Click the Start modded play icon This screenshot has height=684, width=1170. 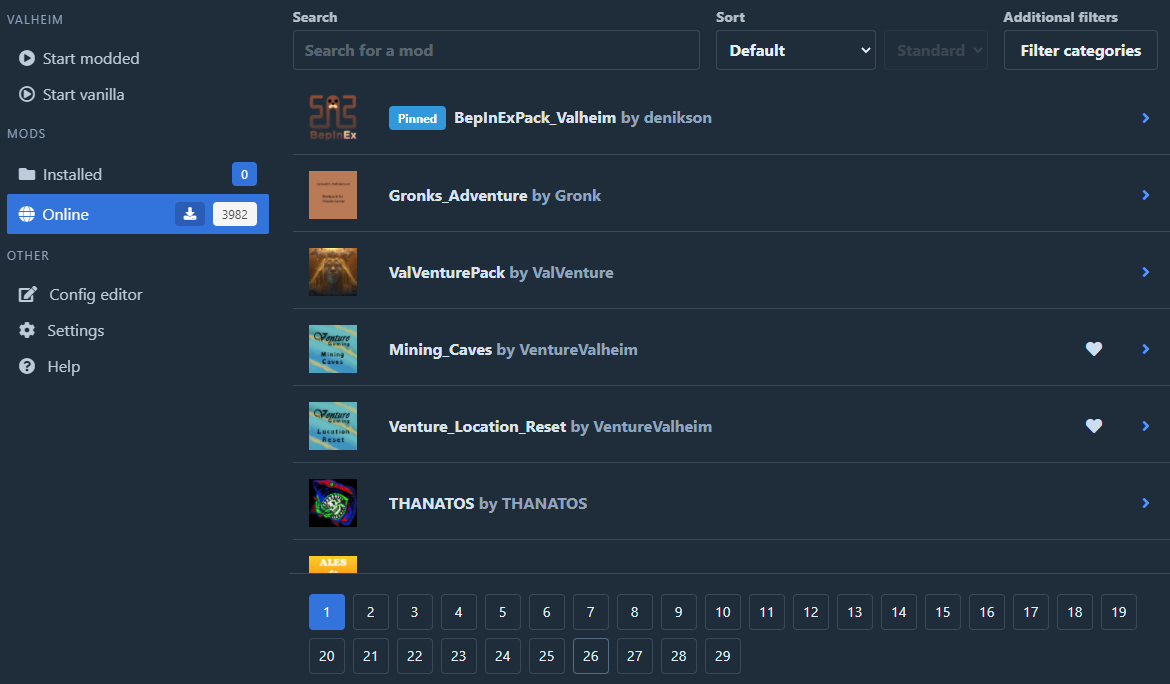(27, 58)
